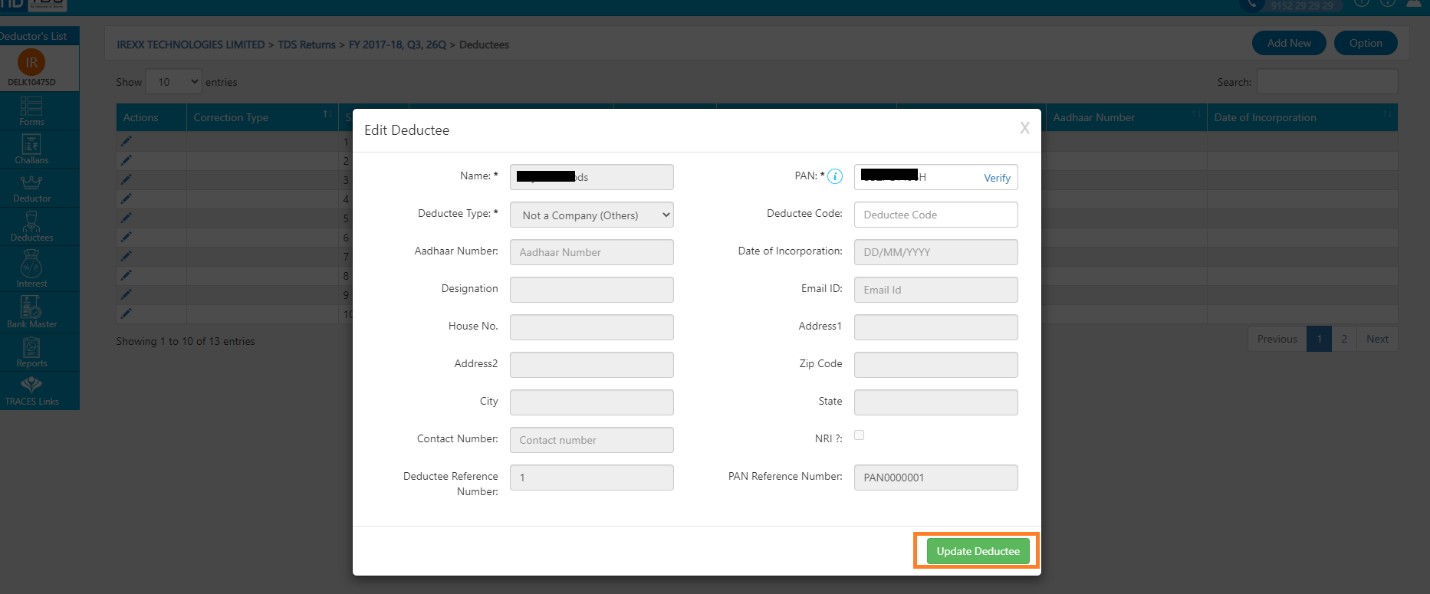Go to Previous page
This screenshot has height=594, width=1430.
[1277, 339]
